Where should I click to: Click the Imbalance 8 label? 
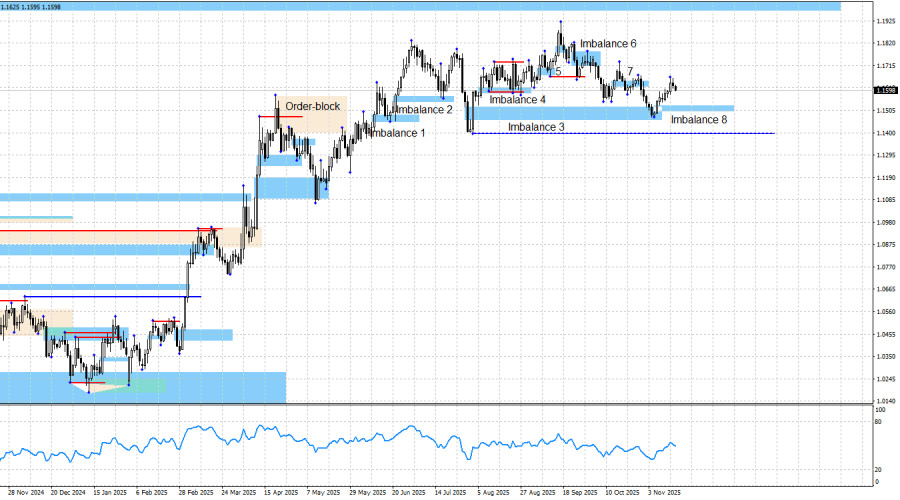tap(699, 120)
